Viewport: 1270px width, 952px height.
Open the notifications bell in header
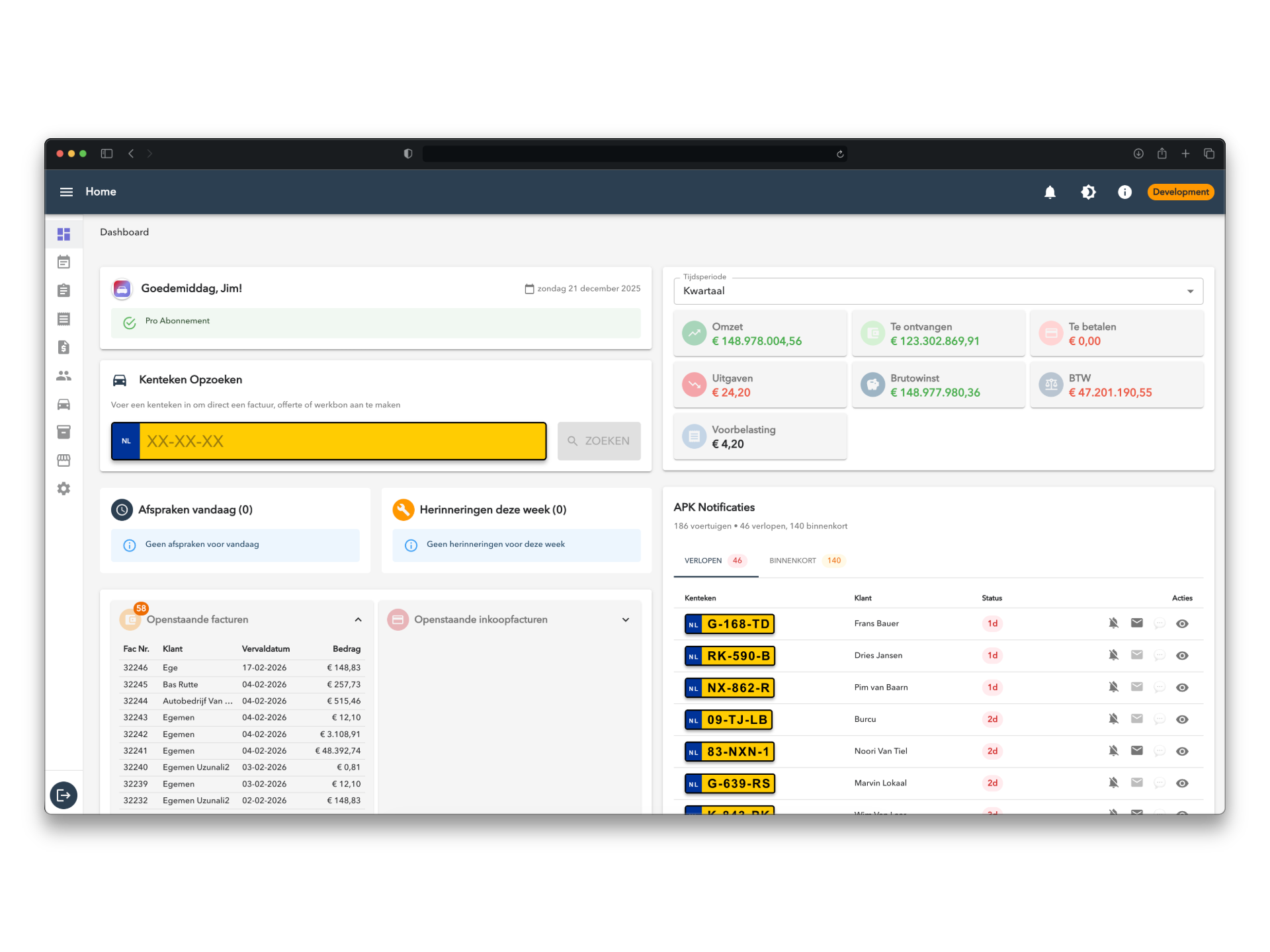pos(1050,192)
